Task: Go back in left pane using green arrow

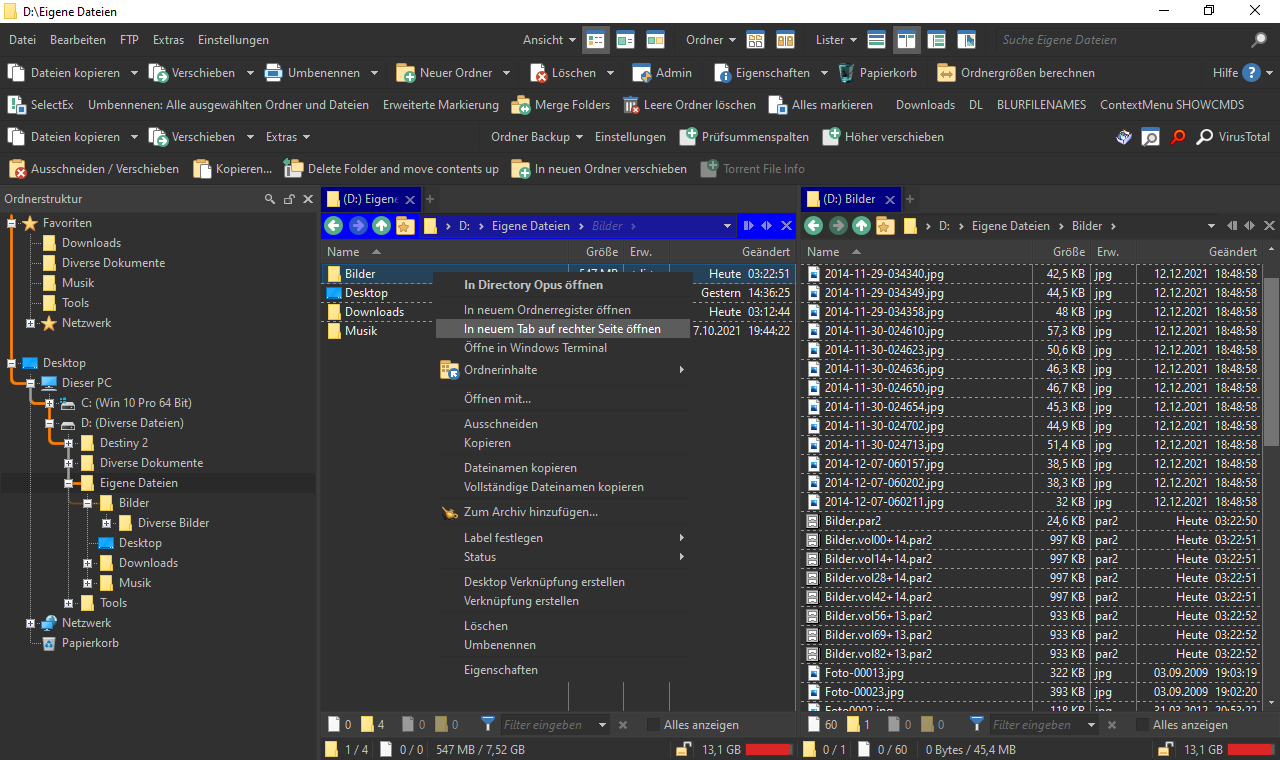Action: click(335, 226)
